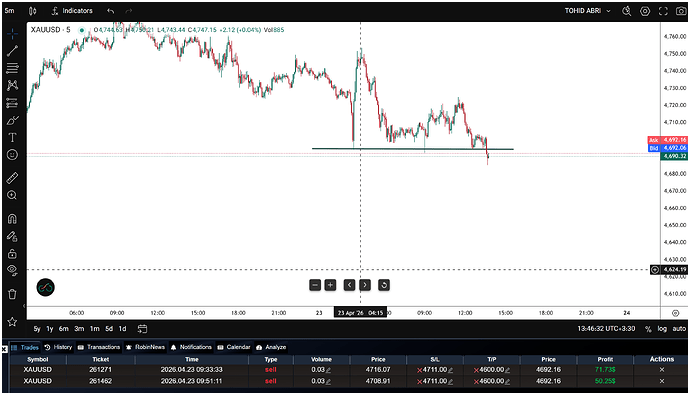
Task: Set range to 1m
Action: (95, 329)
